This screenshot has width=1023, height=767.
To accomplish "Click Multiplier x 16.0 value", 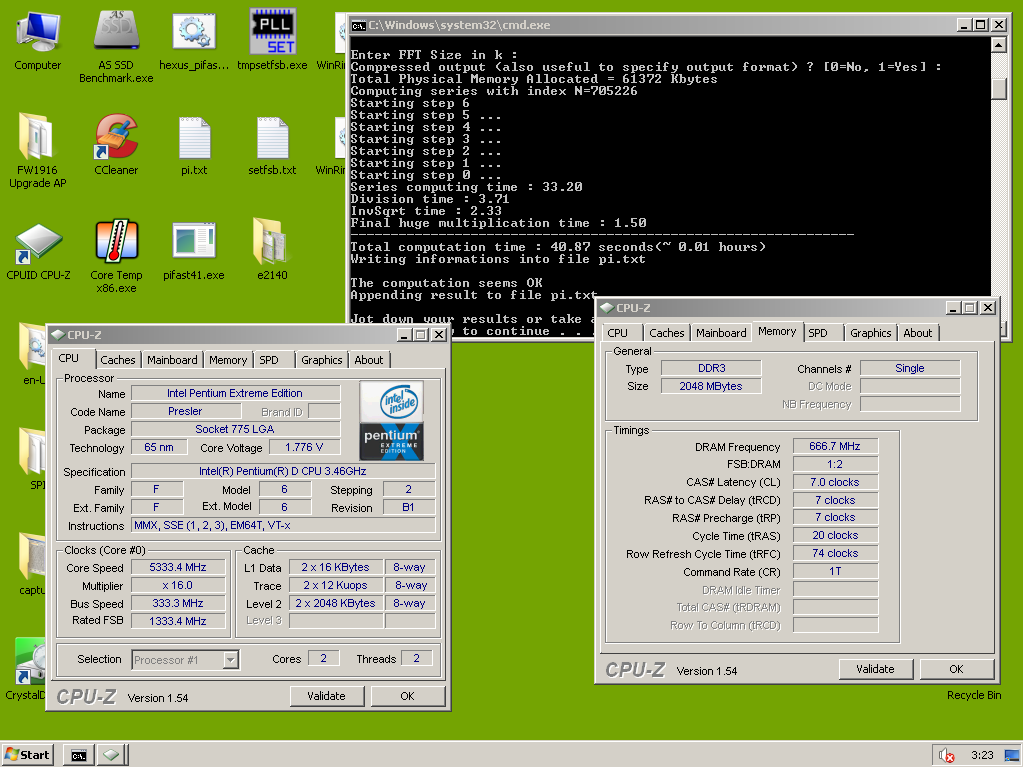I will [178, 586].
